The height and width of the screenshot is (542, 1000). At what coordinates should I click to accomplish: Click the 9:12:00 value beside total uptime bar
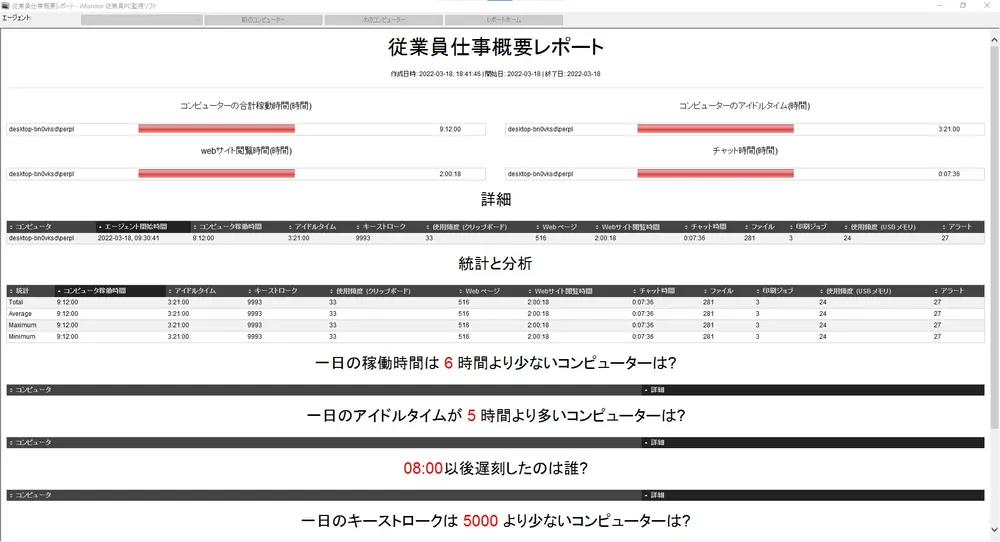pos(450,129)
